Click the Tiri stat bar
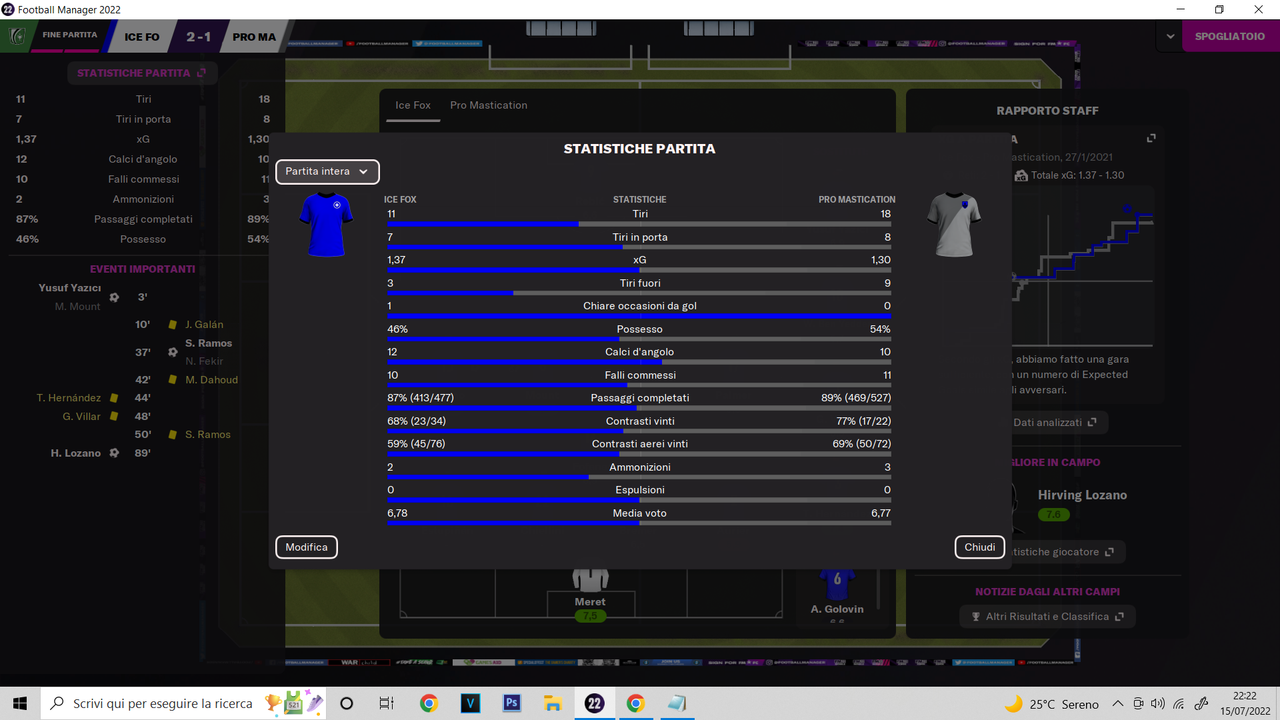1280x720 pixels. tap(639, 224)
